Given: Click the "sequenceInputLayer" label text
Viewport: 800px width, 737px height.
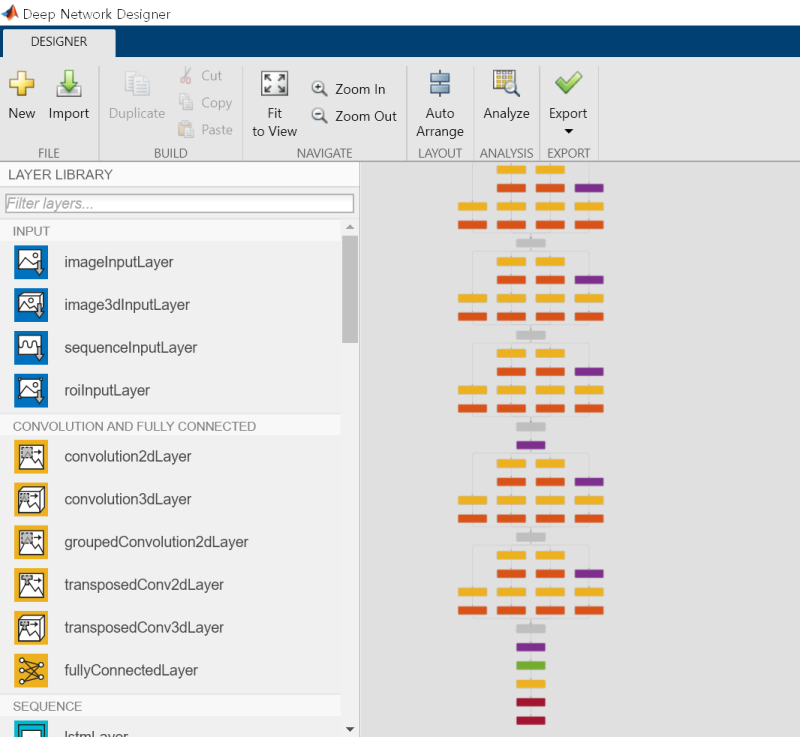Looking at the screenshot, I should point(131,348).
